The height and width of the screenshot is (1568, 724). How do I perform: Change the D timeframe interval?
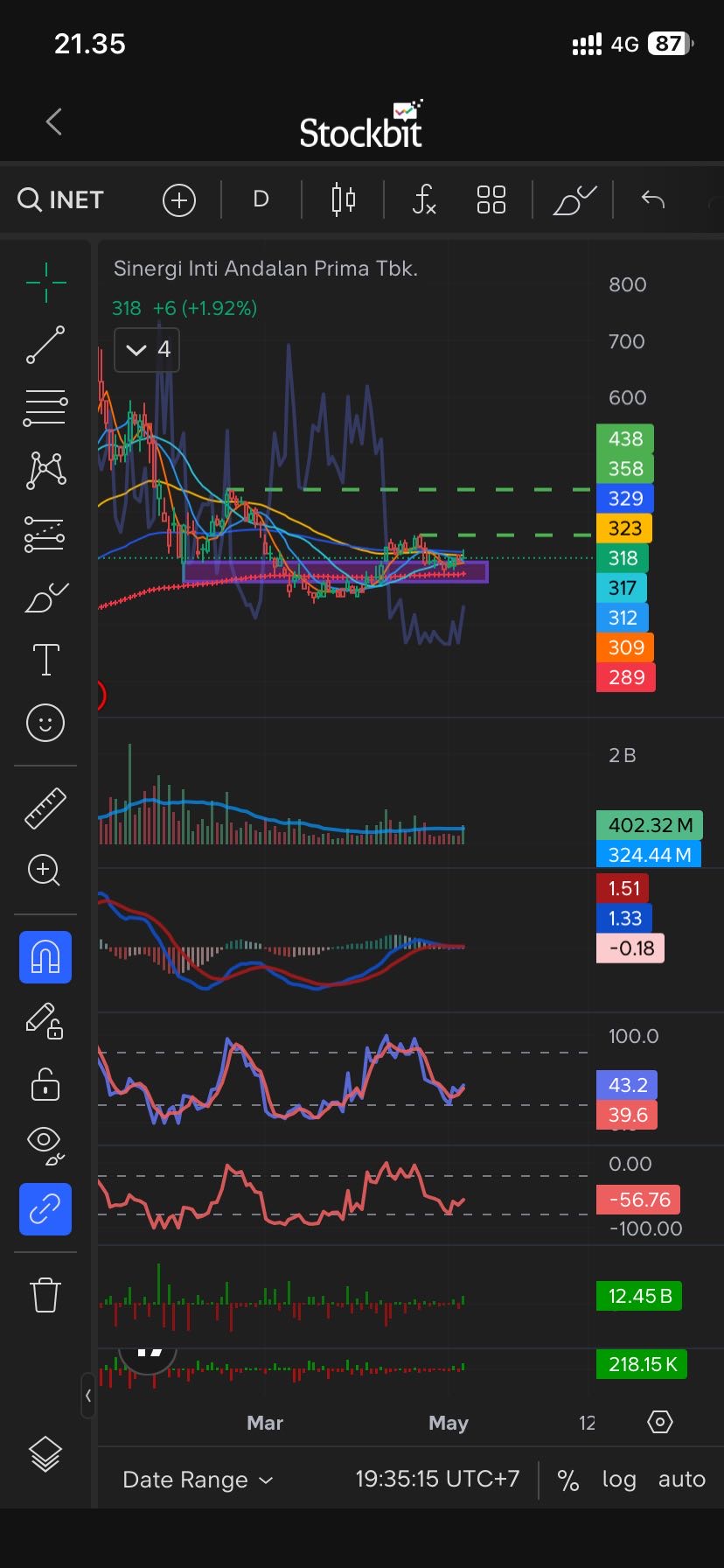(261, 199)
